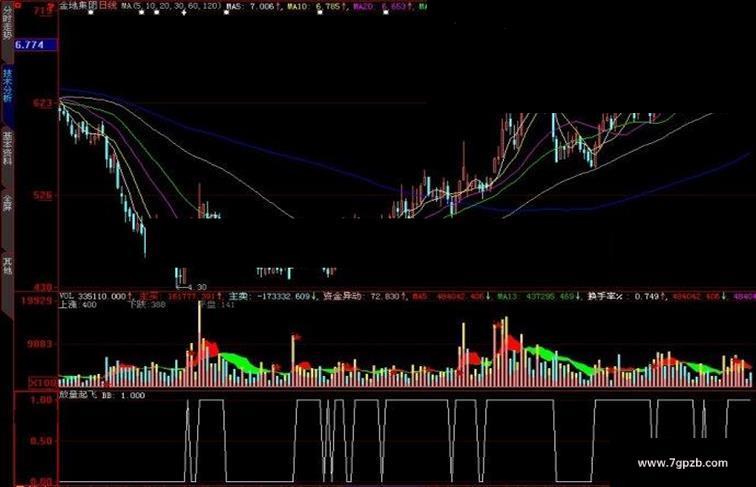This screenshot has width=756, height=487.
Task: Click the 放量起飞 indicator name
Action: tap(78, 395)
